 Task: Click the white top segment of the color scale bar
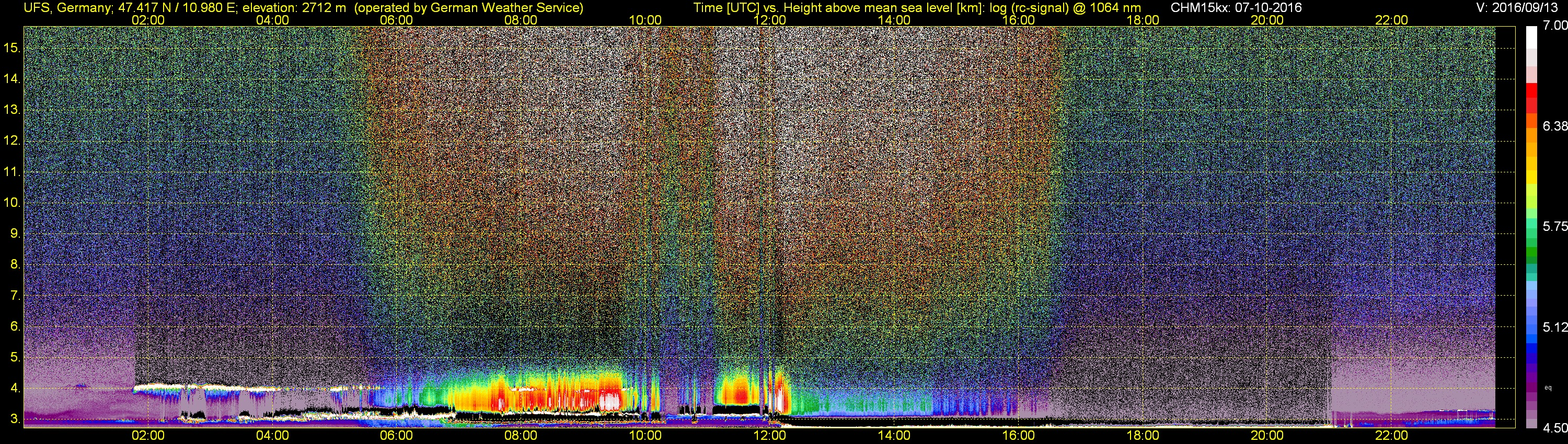[1531, 37]
